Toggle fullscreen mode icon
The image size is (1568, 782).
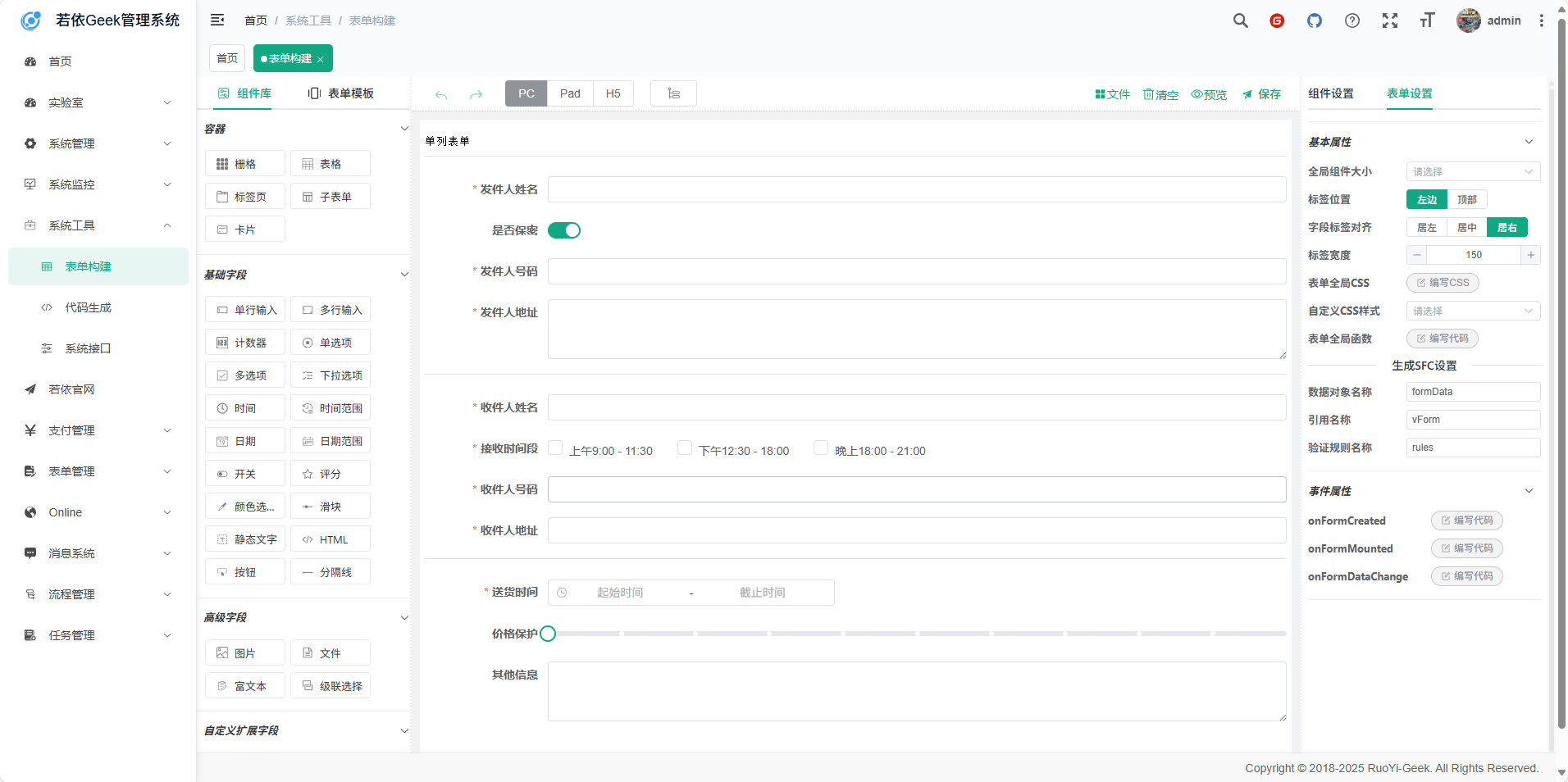(x=1389, y=20)
